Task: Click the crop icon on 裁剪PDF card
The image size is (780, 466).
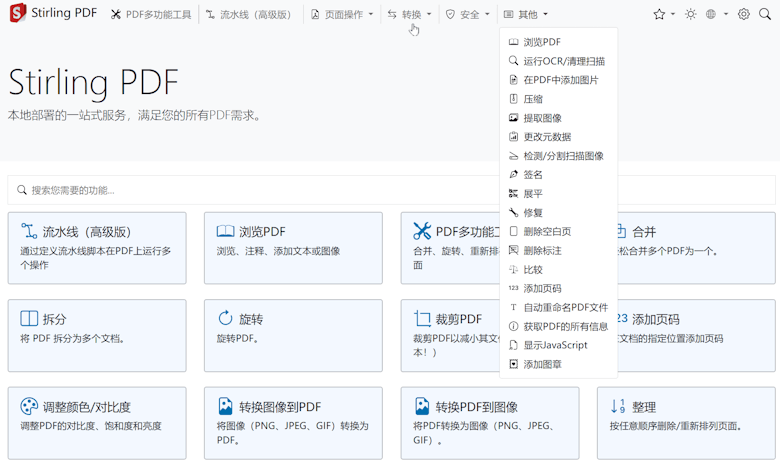Action: (422, 318)
